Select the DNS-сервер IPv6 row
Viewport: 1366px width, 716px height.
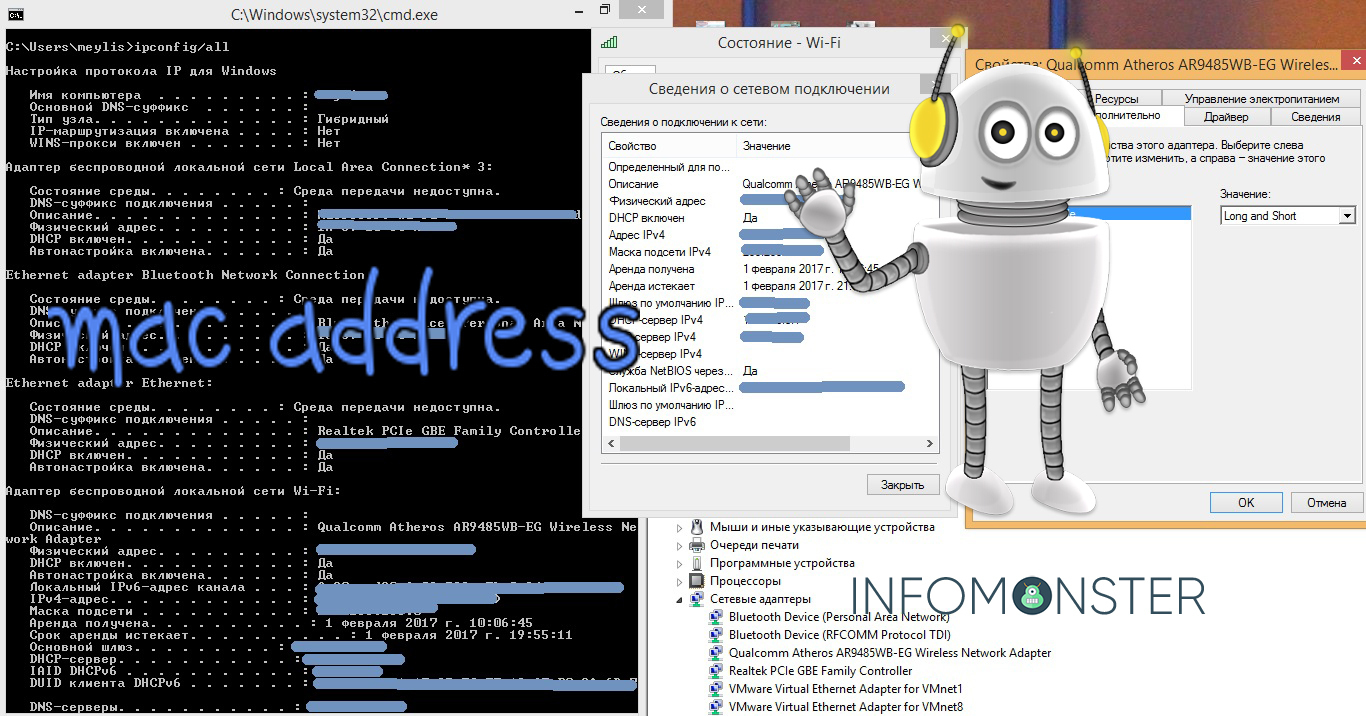769,422
